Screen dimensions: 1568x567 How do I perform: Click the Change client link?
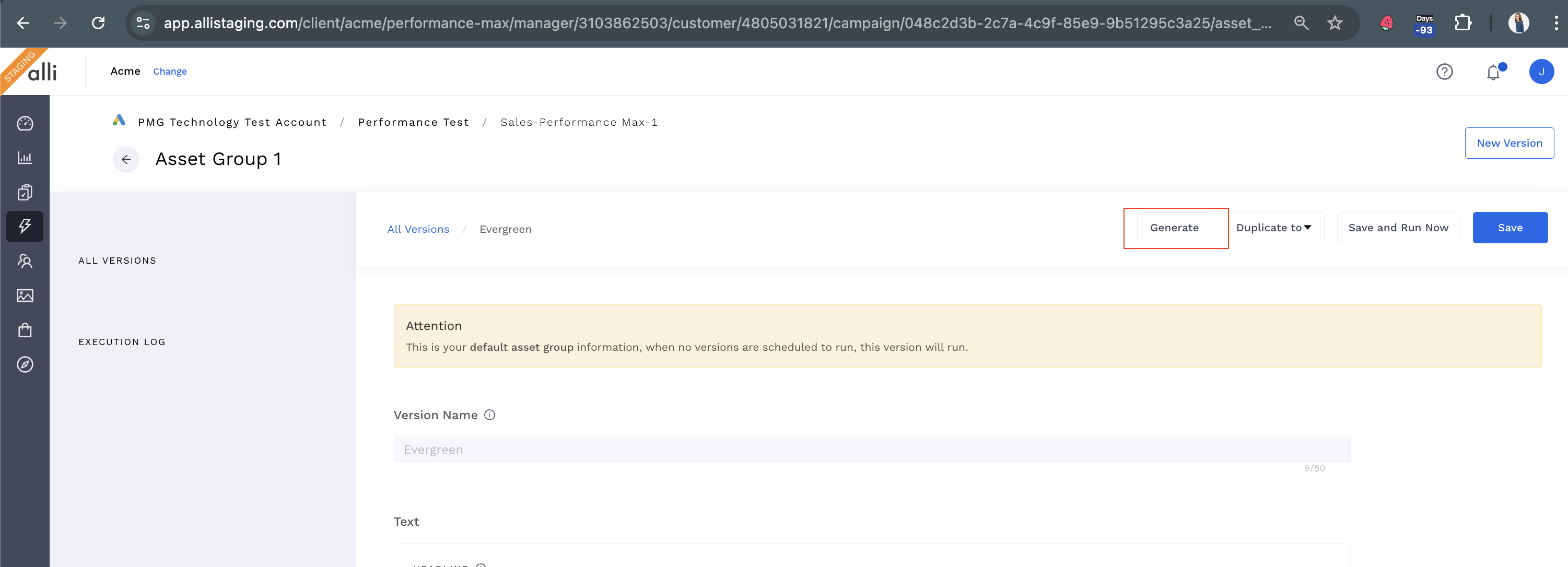[x=170, y=72]
